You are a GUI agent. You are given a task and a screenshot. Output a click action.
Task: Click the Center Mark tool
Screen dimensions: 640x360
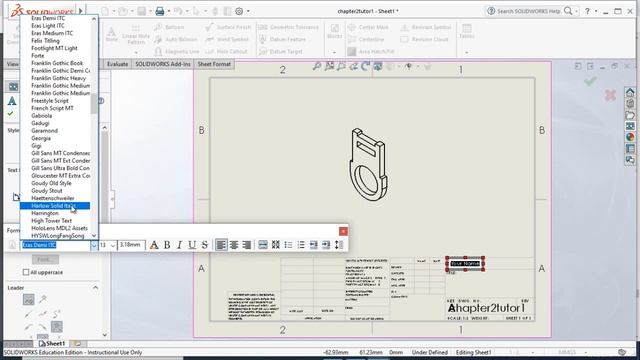pyautogui.click(x=368, y=27)
